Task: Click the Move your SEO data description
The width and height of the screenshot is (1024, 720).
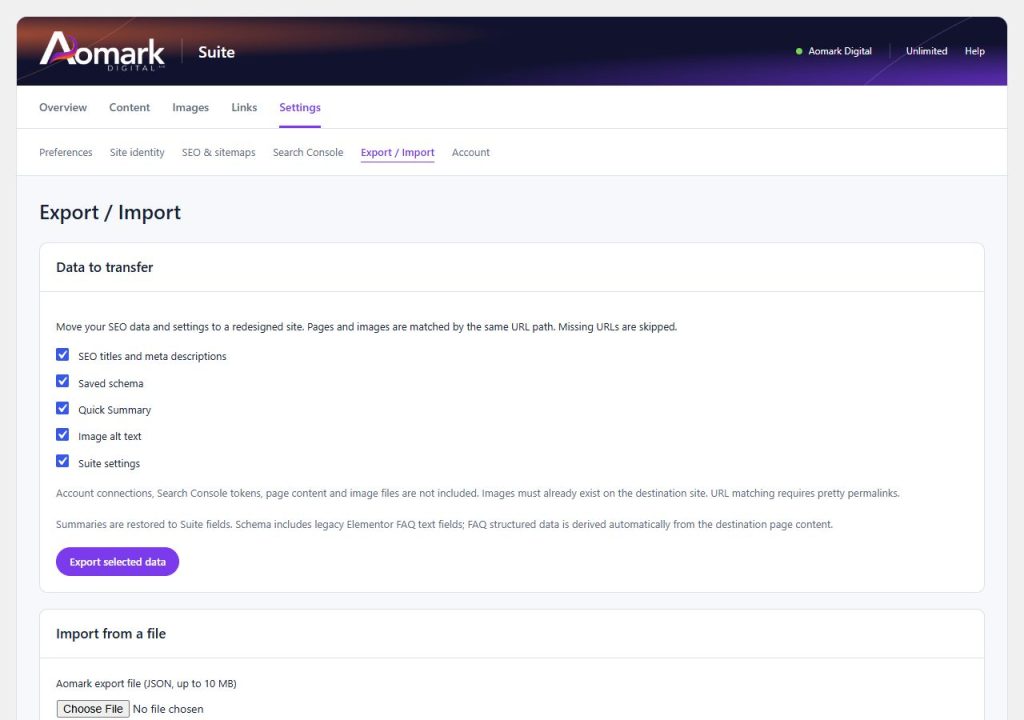Action: coord(366,327)
